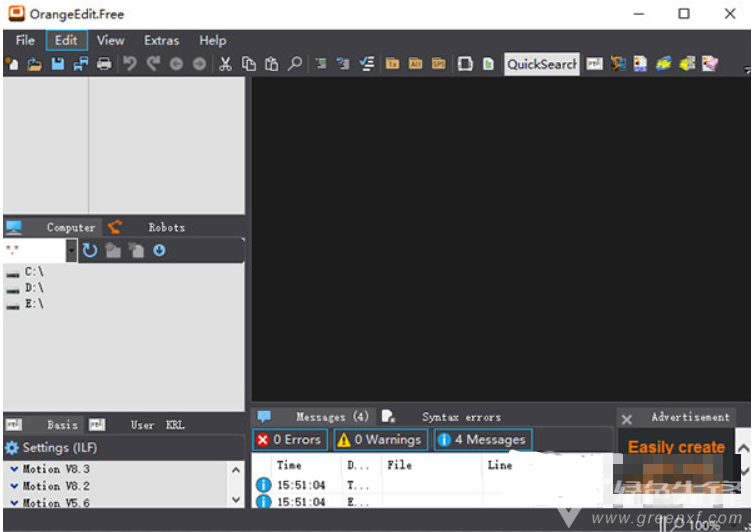
Task: Close the Advertisement panel
Action: tap(626, 420)
